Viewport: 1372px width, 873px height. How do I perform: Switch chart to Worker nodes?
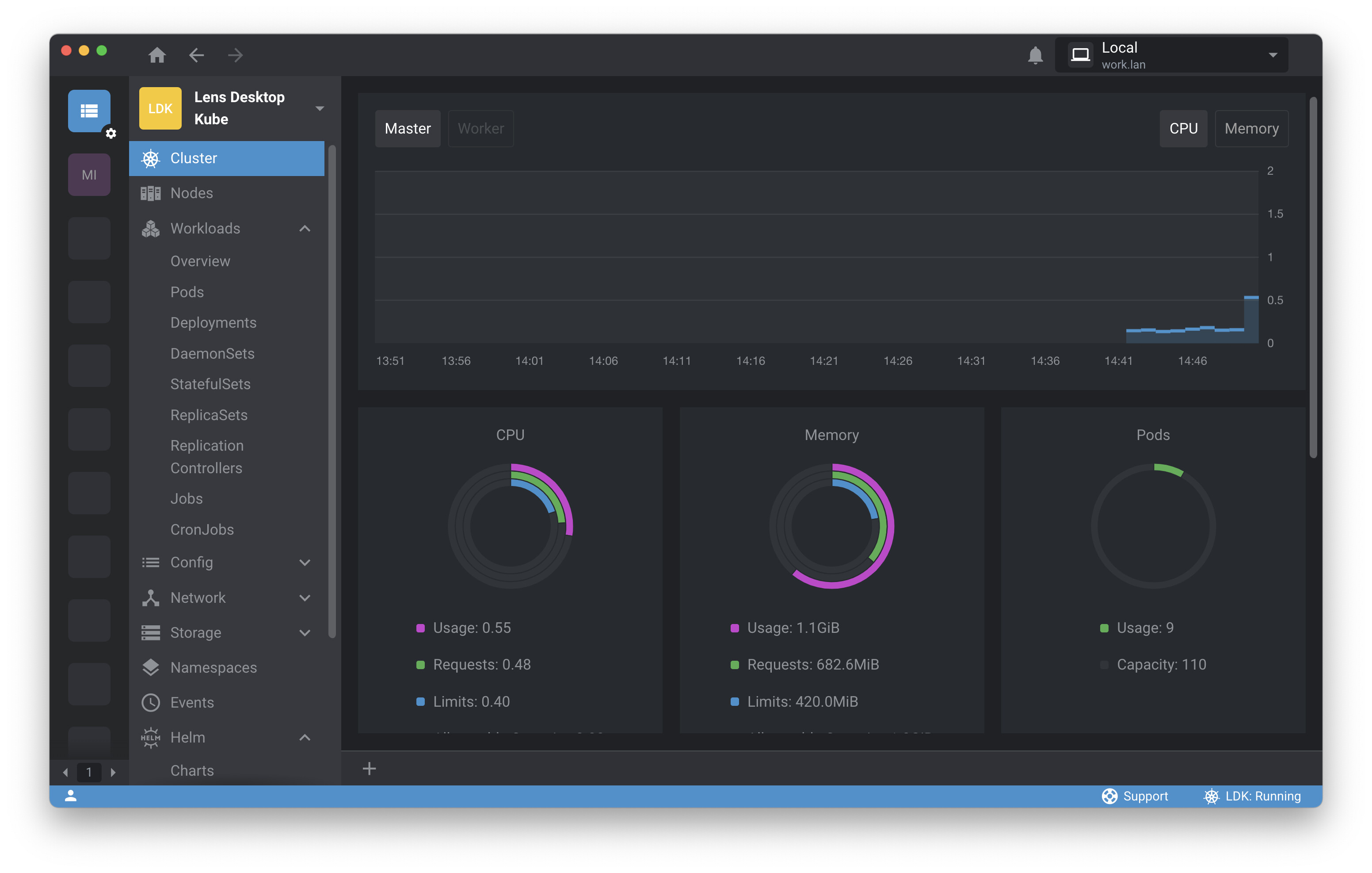click(480, 128)
